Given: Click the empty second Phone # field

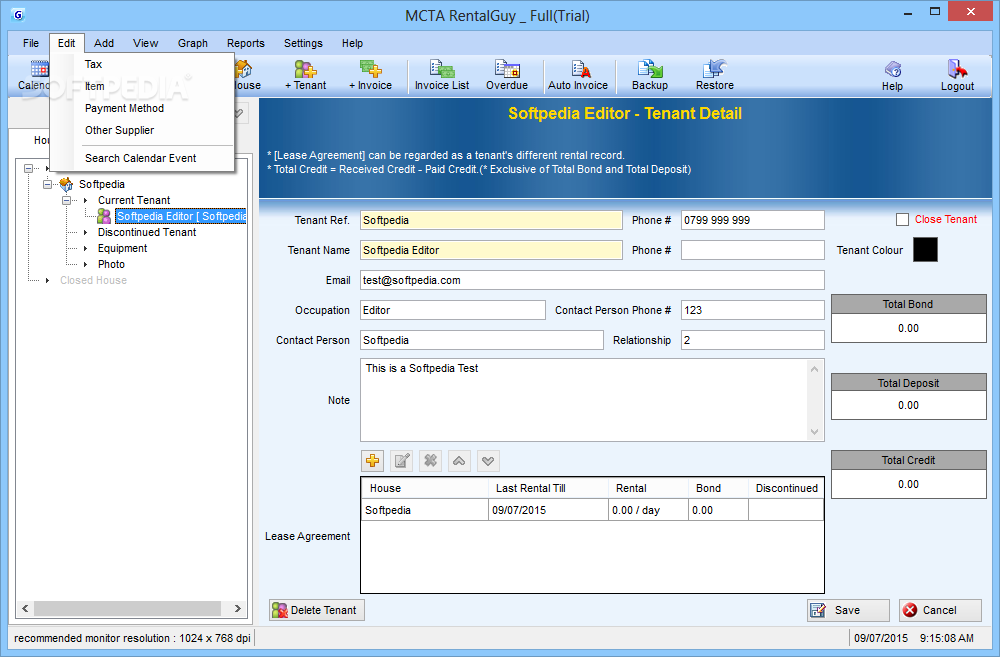Looking at the screenshot, I should click(x=753, y=250).
